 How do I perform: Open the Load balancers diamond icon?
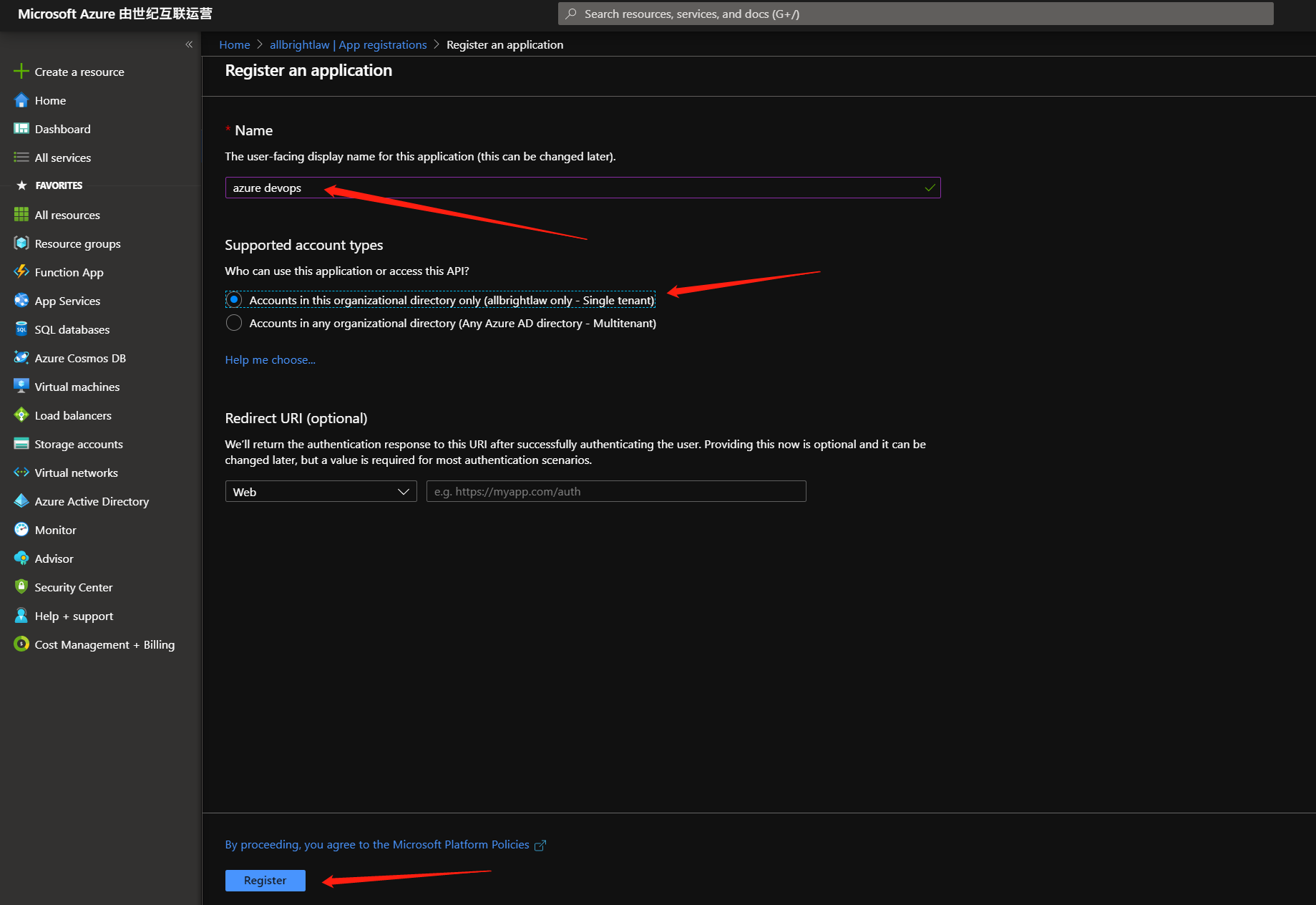(x=21, y=415)
